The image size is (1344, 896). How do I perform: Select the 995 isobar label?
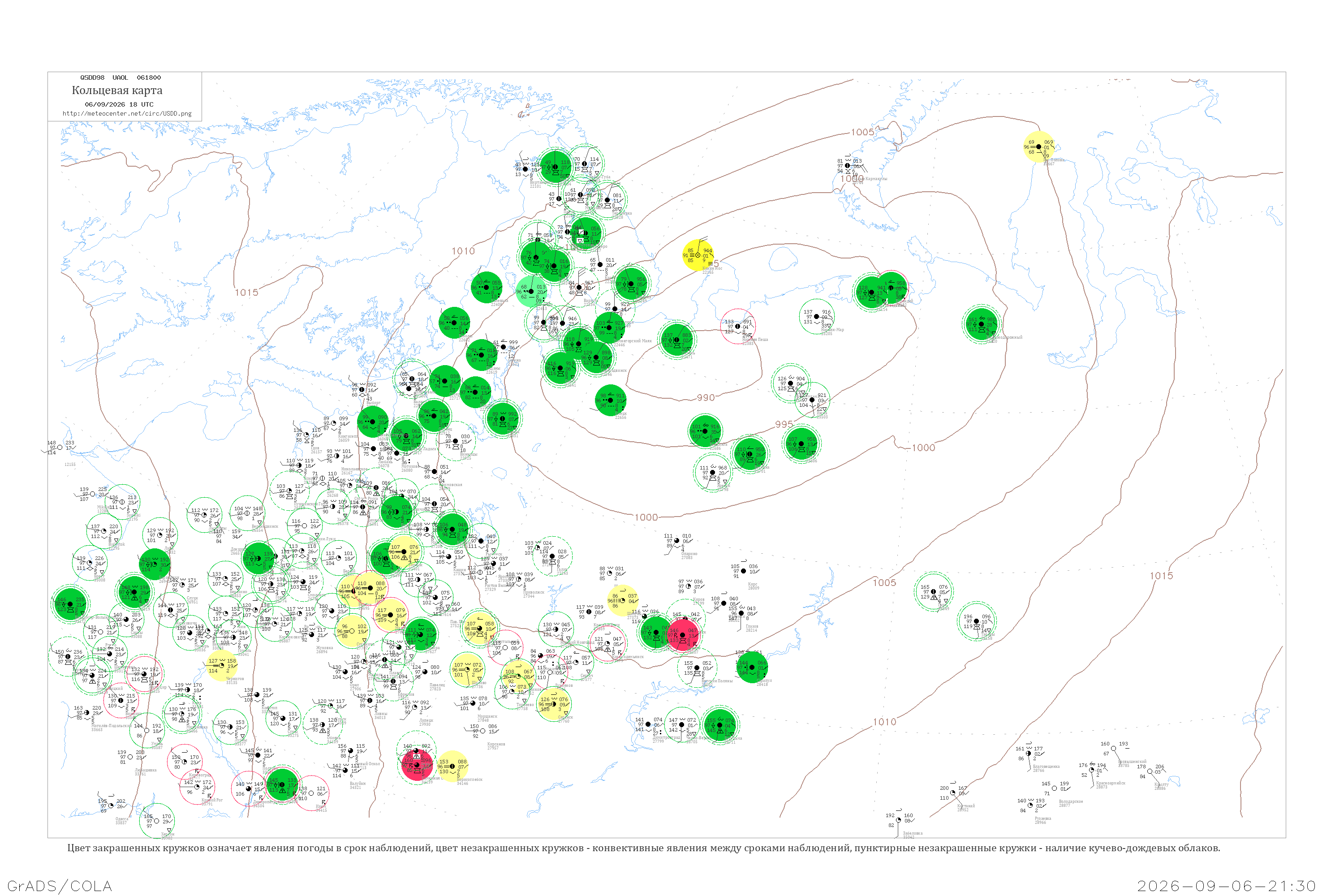(x=784, y=424)
